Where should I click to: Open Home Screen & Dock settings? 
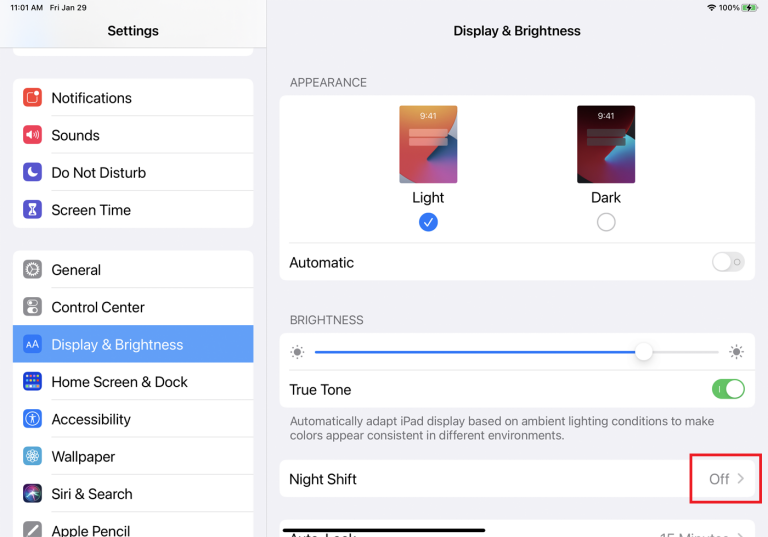[133, 382]
